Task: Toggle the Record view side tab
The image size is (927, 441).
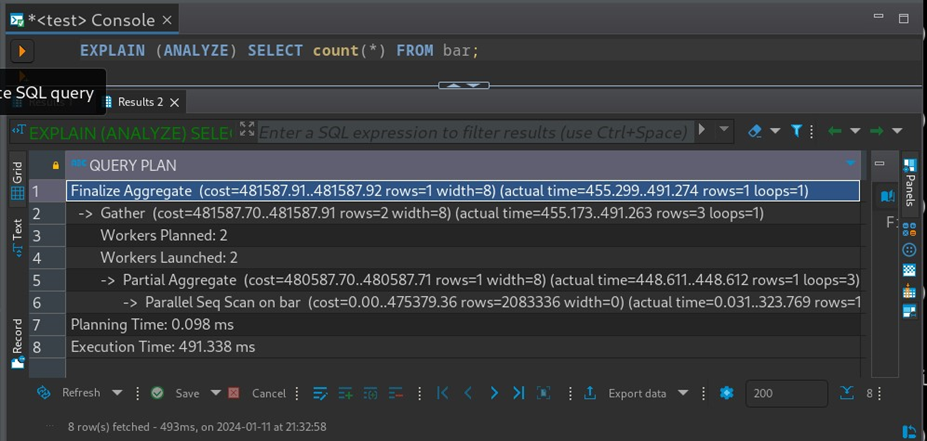Action: pyautogui.click(x=18, y=343)
